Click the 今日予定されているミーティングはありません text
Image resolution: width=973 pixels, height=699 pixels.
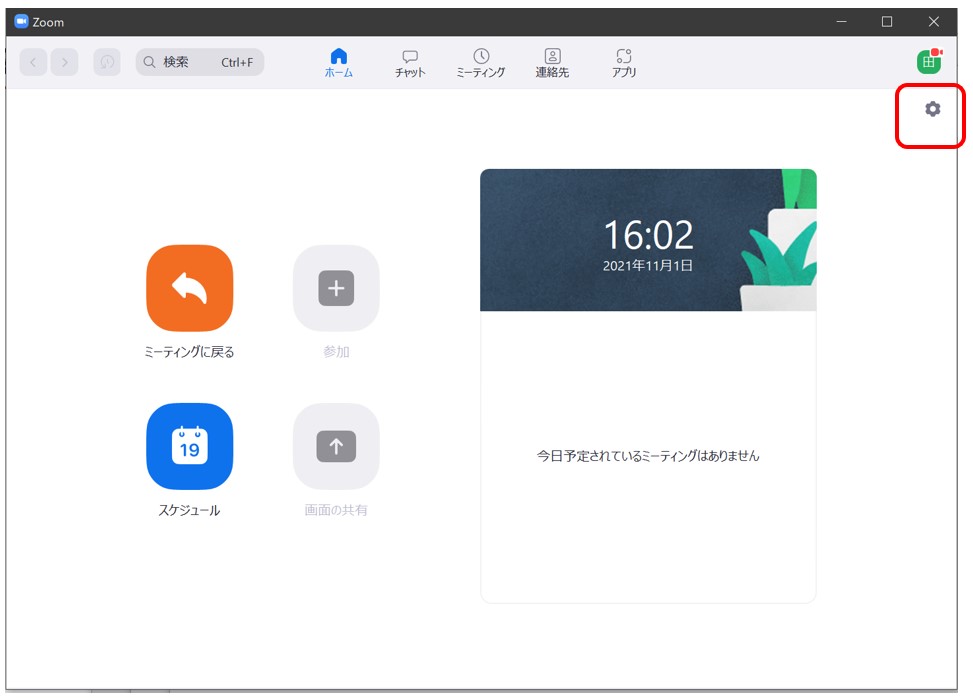tap(648, 456)
